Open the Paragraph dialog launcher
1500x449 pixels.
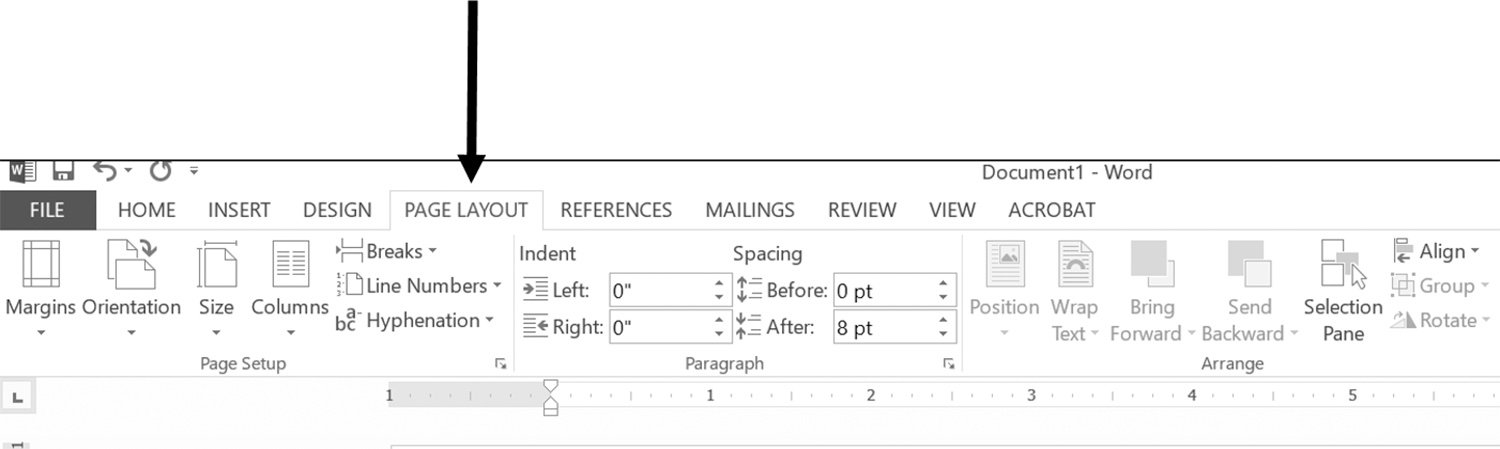(948, 365)
